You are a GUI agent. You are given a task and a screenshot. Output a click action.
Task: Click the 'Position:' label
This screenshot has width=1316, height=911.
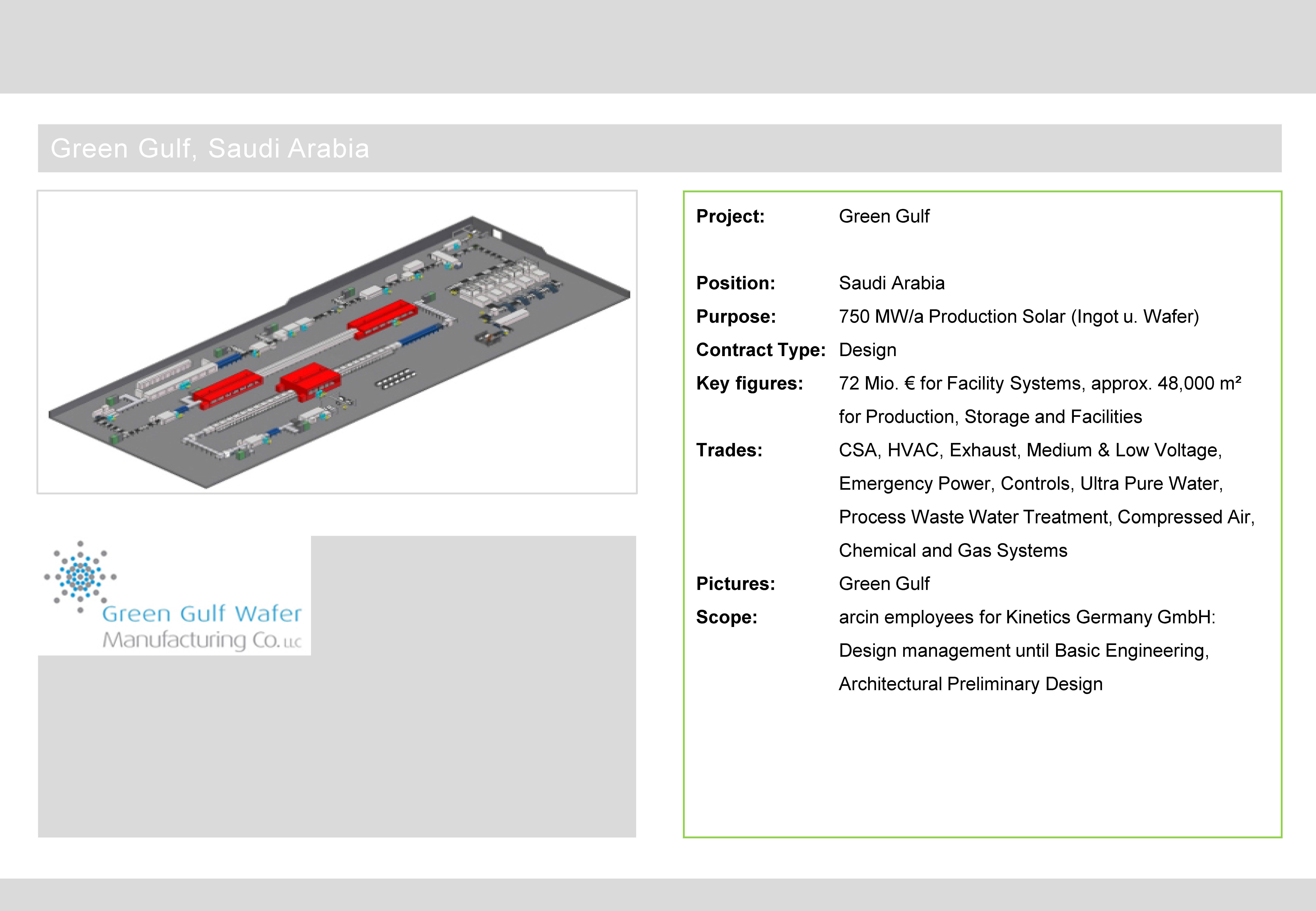[735, 283]
